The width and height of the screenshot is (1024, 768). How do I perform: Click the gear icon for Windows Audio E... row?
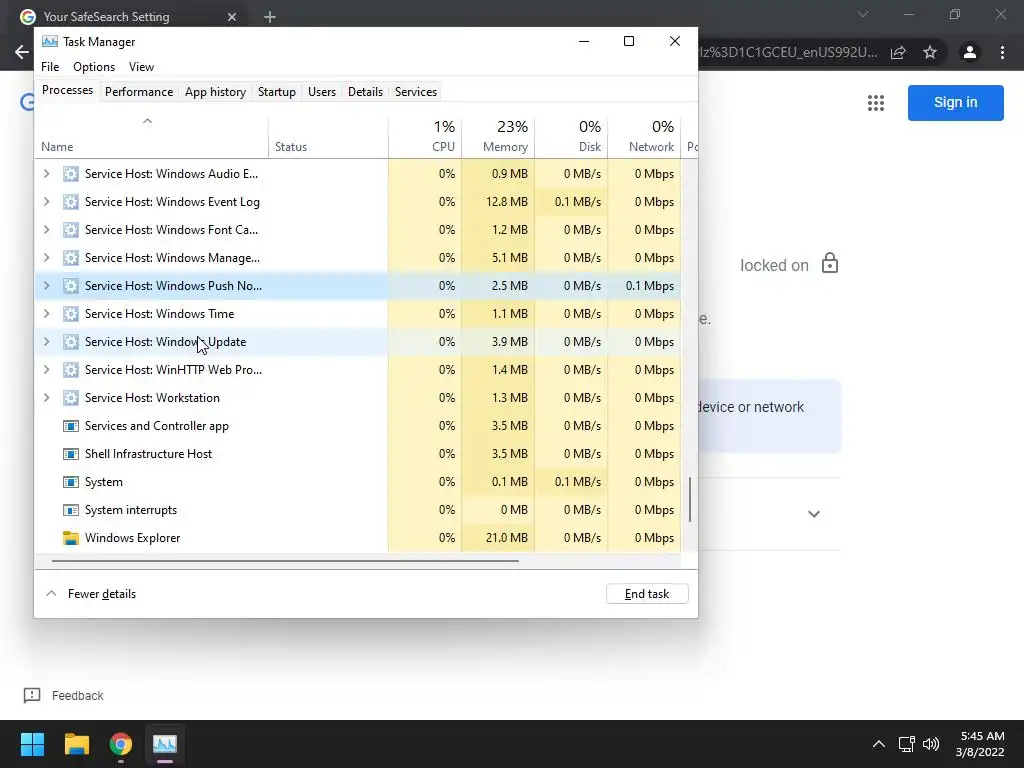[x=71, y=174]
